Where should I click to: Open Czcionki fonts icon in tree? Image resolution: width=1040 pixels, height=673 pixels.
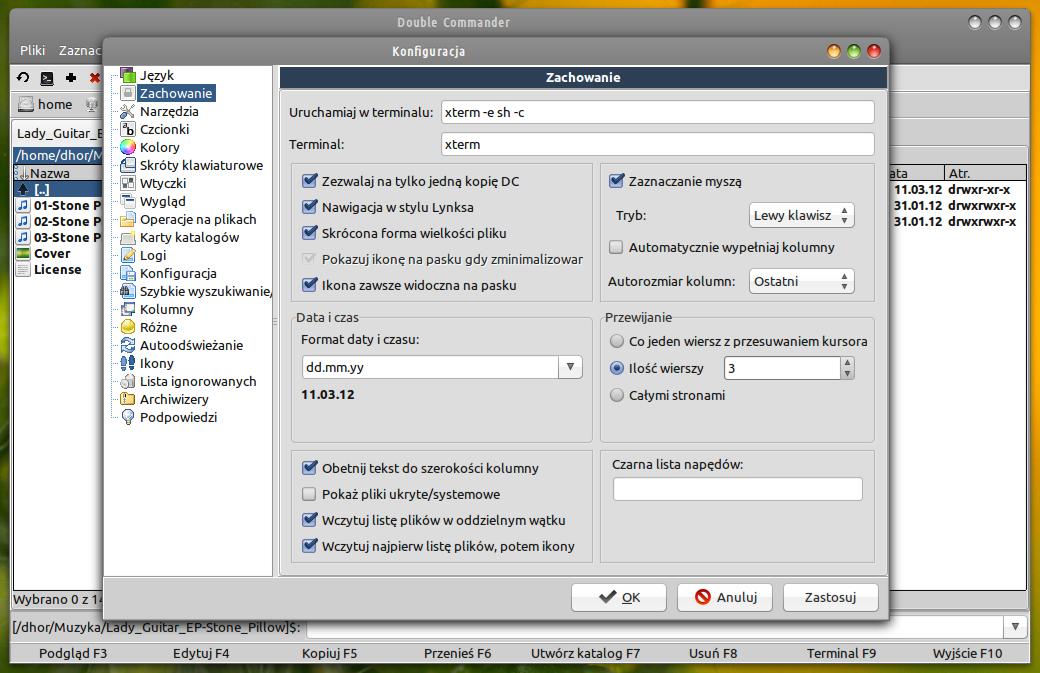(128, 129)
